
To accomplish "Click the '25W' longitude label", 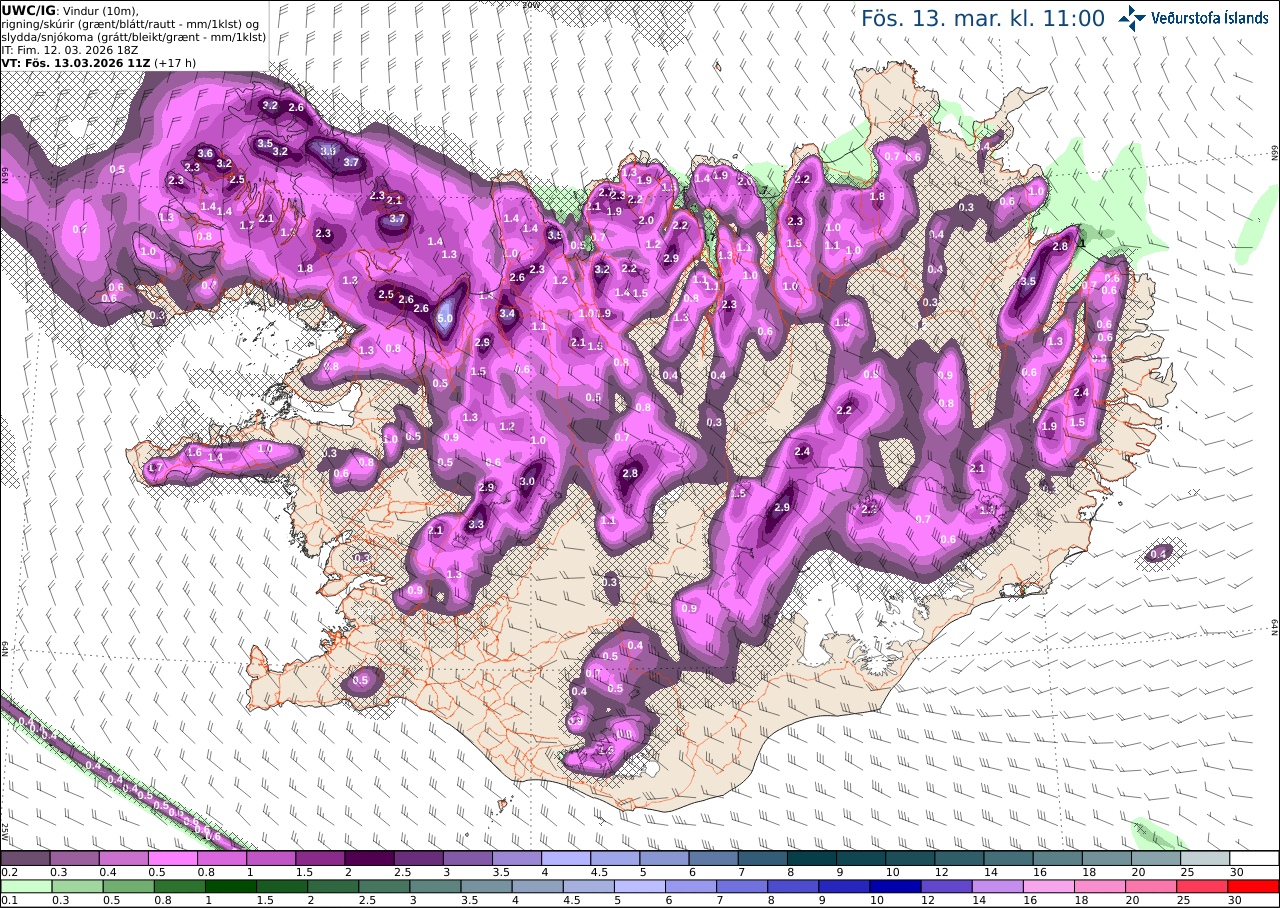I will coord(5,831).
